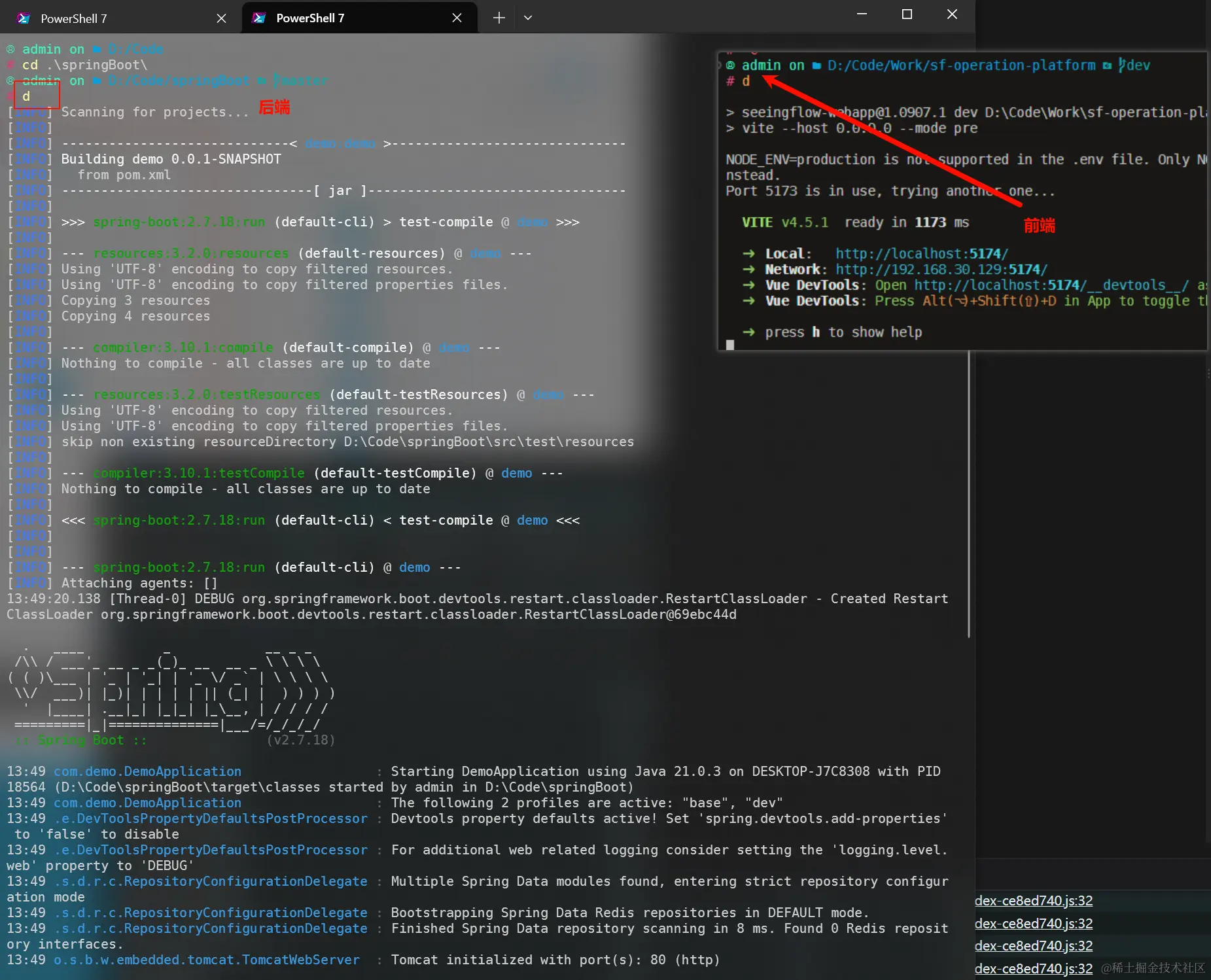This screenshot has width=1211, height=980.
Task: Click the bottommost dex-ce8ed740.js:32 source link
Action: click(x=1034, y=969)
